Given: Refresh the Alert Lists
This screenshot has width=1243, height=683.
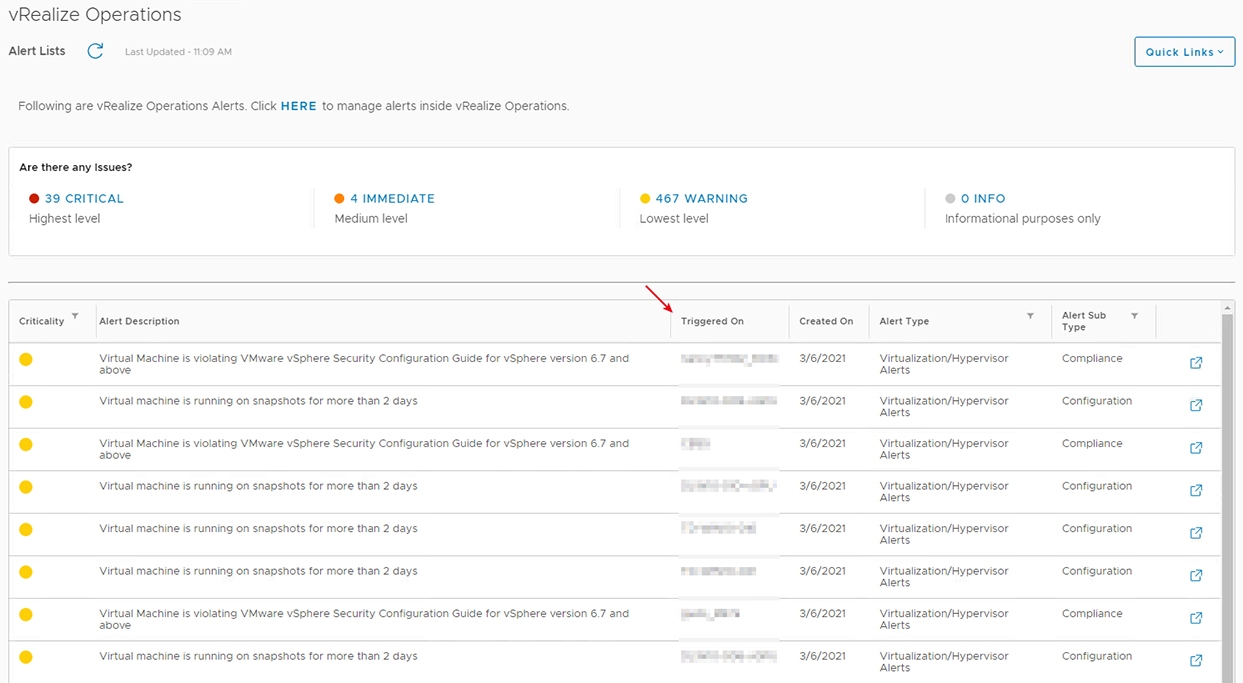Looking at the screenshot, I should (x=95, y=51).
